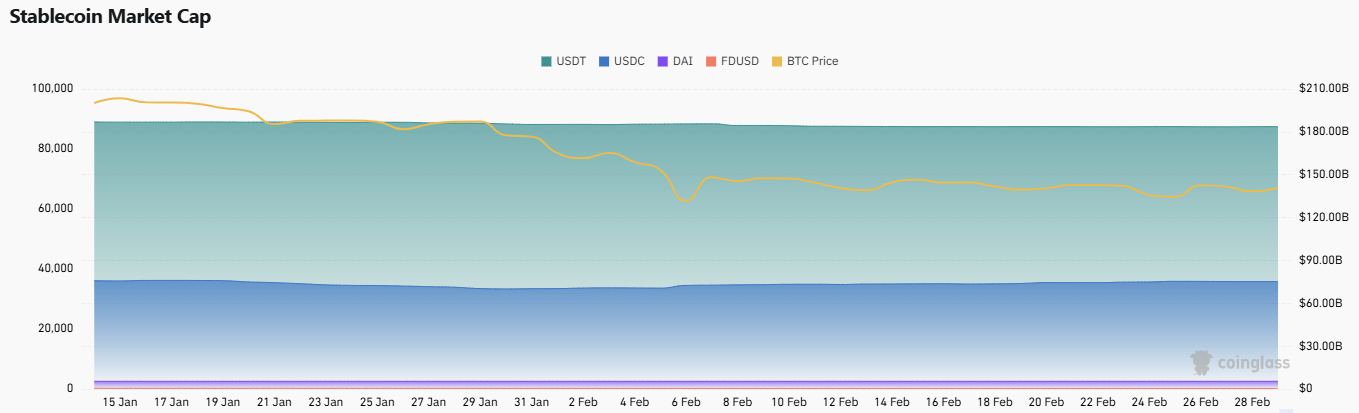Click the Stablecoin Market Cap title
Image resolution: width=1359 pixels, height=413 pixels.
[110, 17]
